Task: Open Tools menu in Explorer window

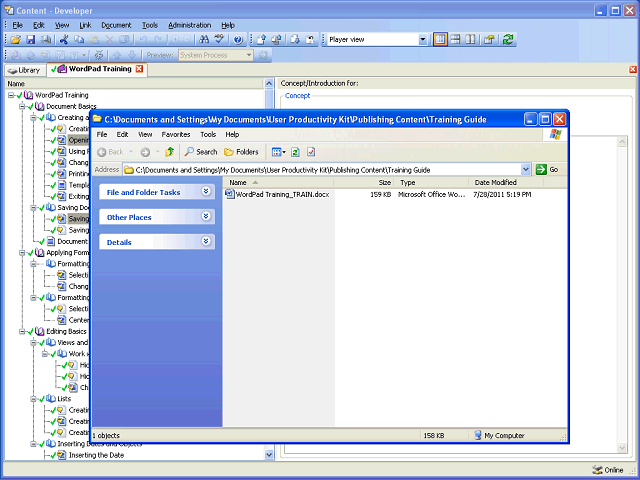Action: [x=208, y=134]
